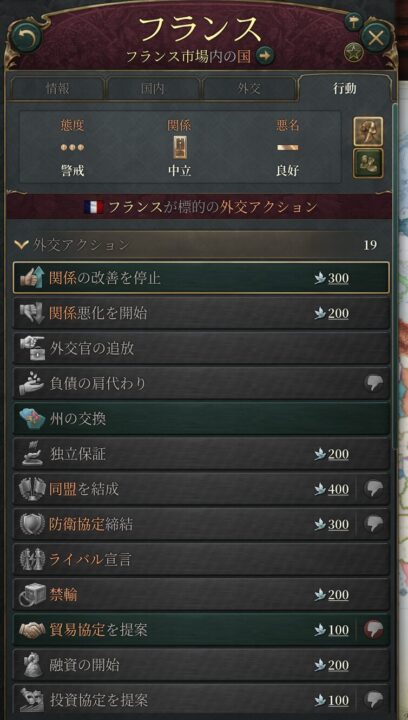Viewport: 408px width, 720px height.
Task: Click the arrow icon next to フランス市場内の国
Action: (x=265, y=56)
